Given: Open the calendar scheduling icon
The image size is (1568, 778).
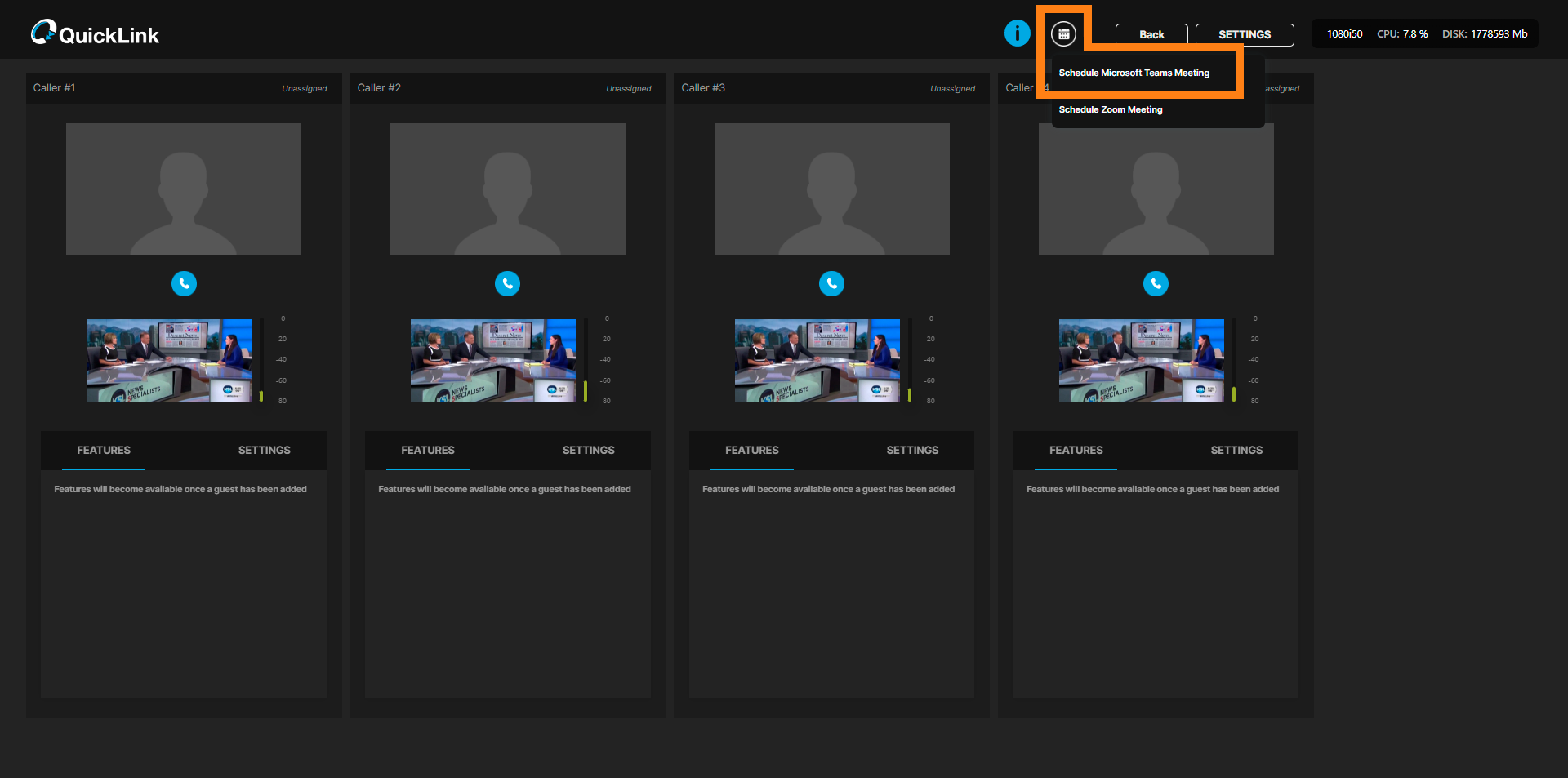Looking at the screenshot, I should [x=1063, y=34].
